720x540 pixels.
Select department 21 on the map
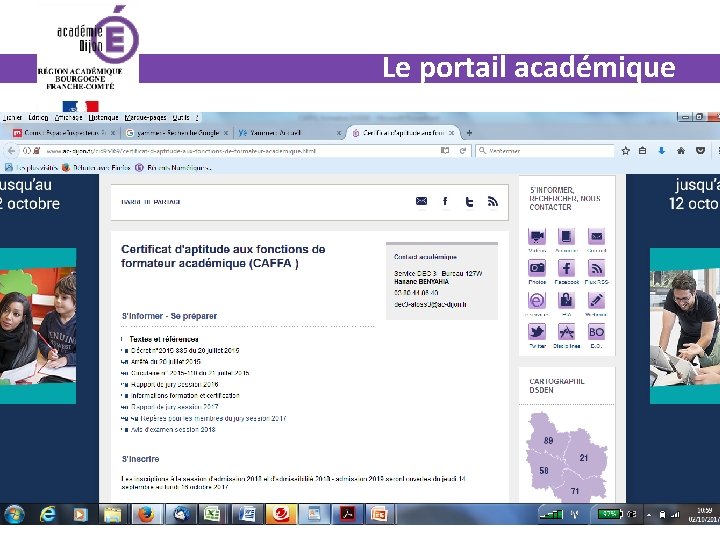click(x=583, y=458)
